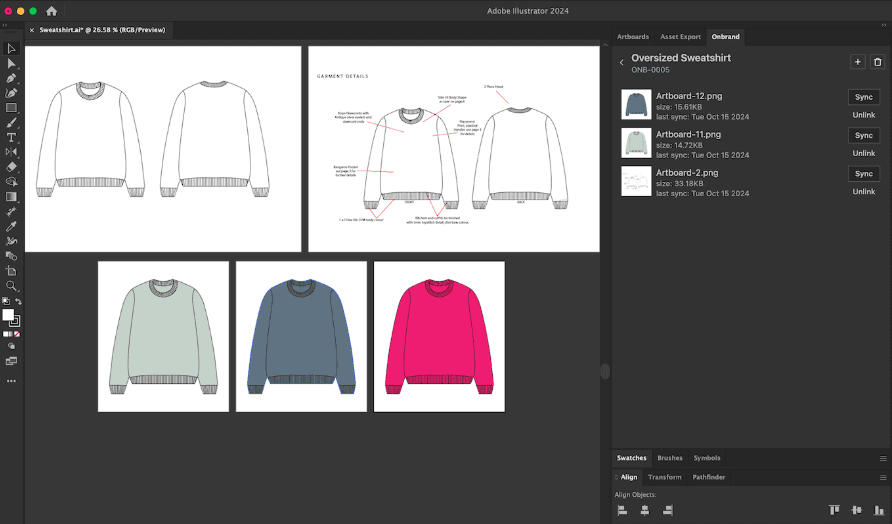Select the Lasso rotate tool
The height and width of the screenshot is (524, 892).
tap(11, 181)
